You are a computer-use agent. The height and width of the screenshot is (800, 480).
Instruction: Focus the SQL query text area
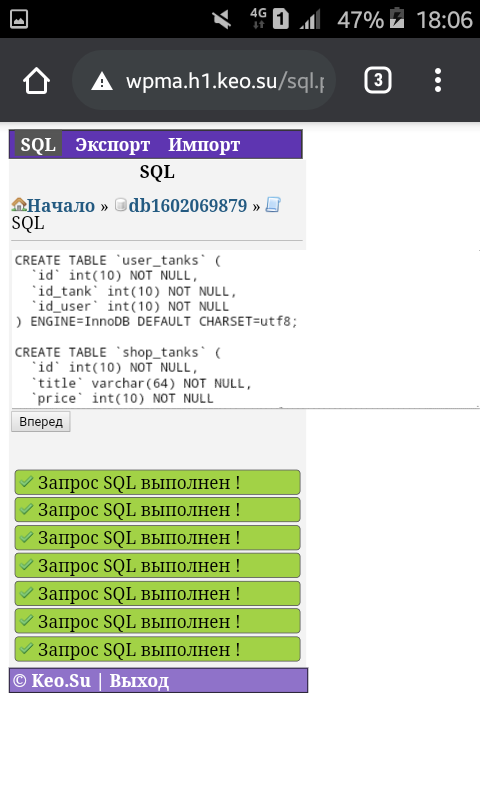[245, 329]
